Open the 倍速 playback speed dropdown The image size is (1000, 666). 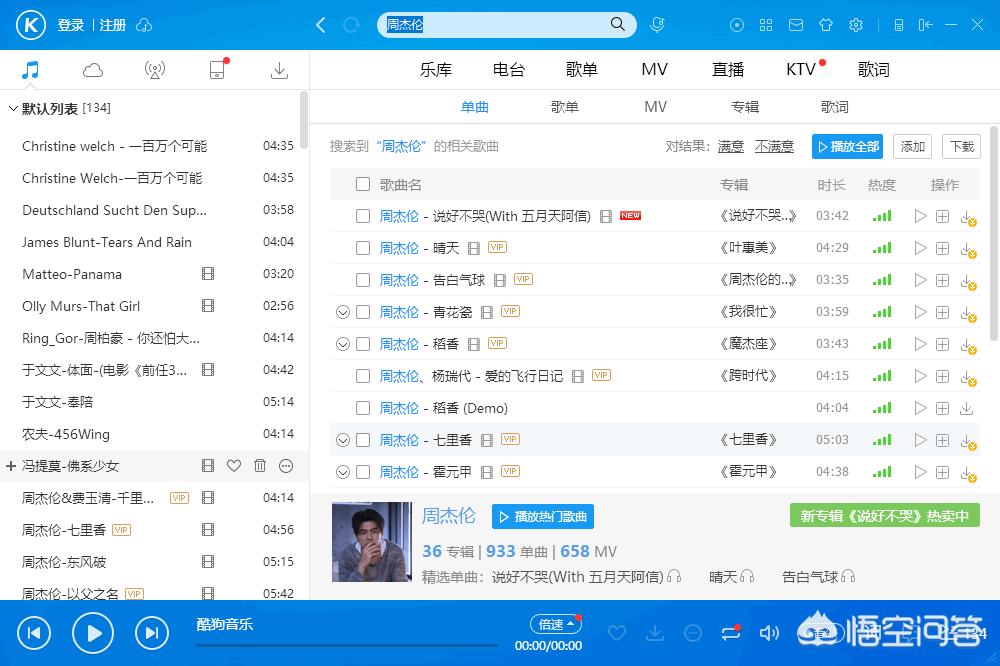[556, 624]
